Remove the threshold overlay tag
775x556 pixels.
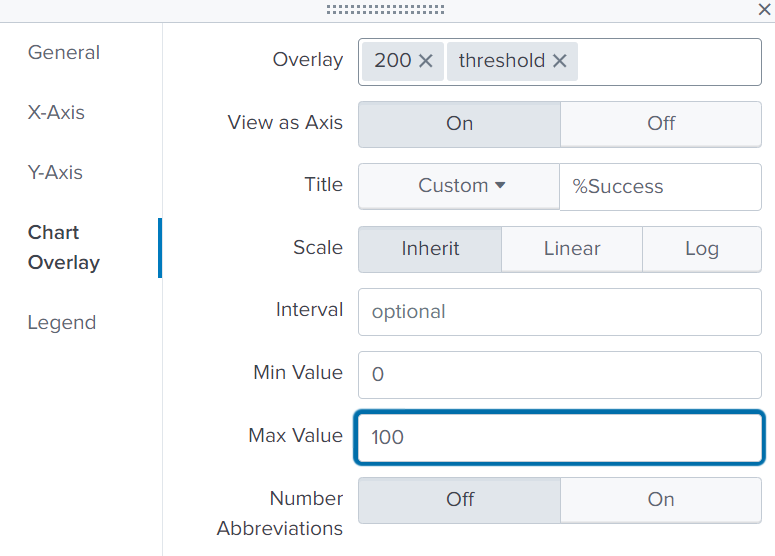[559, 61]
